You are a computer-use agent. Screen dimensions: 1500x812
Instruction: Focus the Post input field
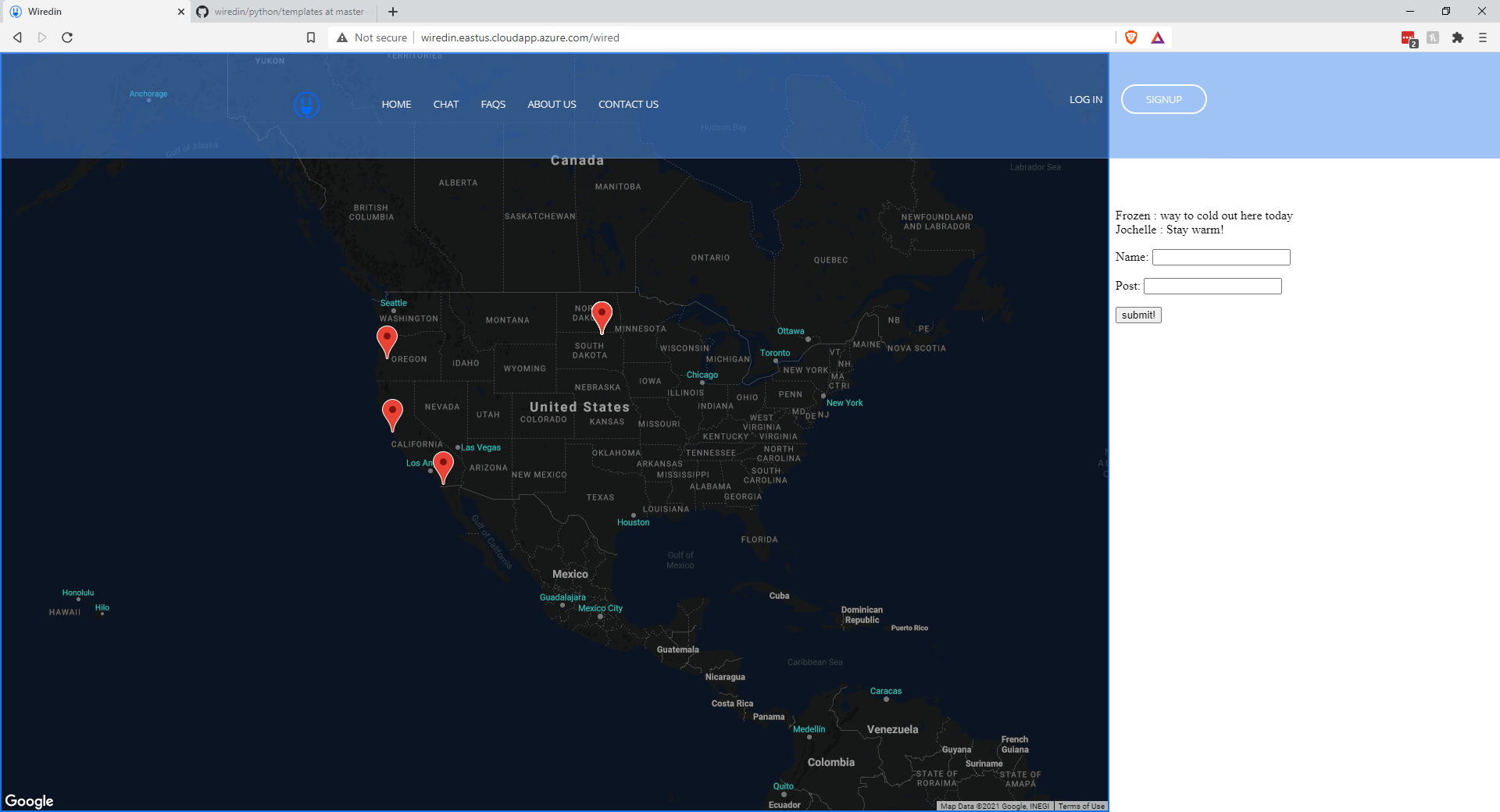tap(1212, 286)
